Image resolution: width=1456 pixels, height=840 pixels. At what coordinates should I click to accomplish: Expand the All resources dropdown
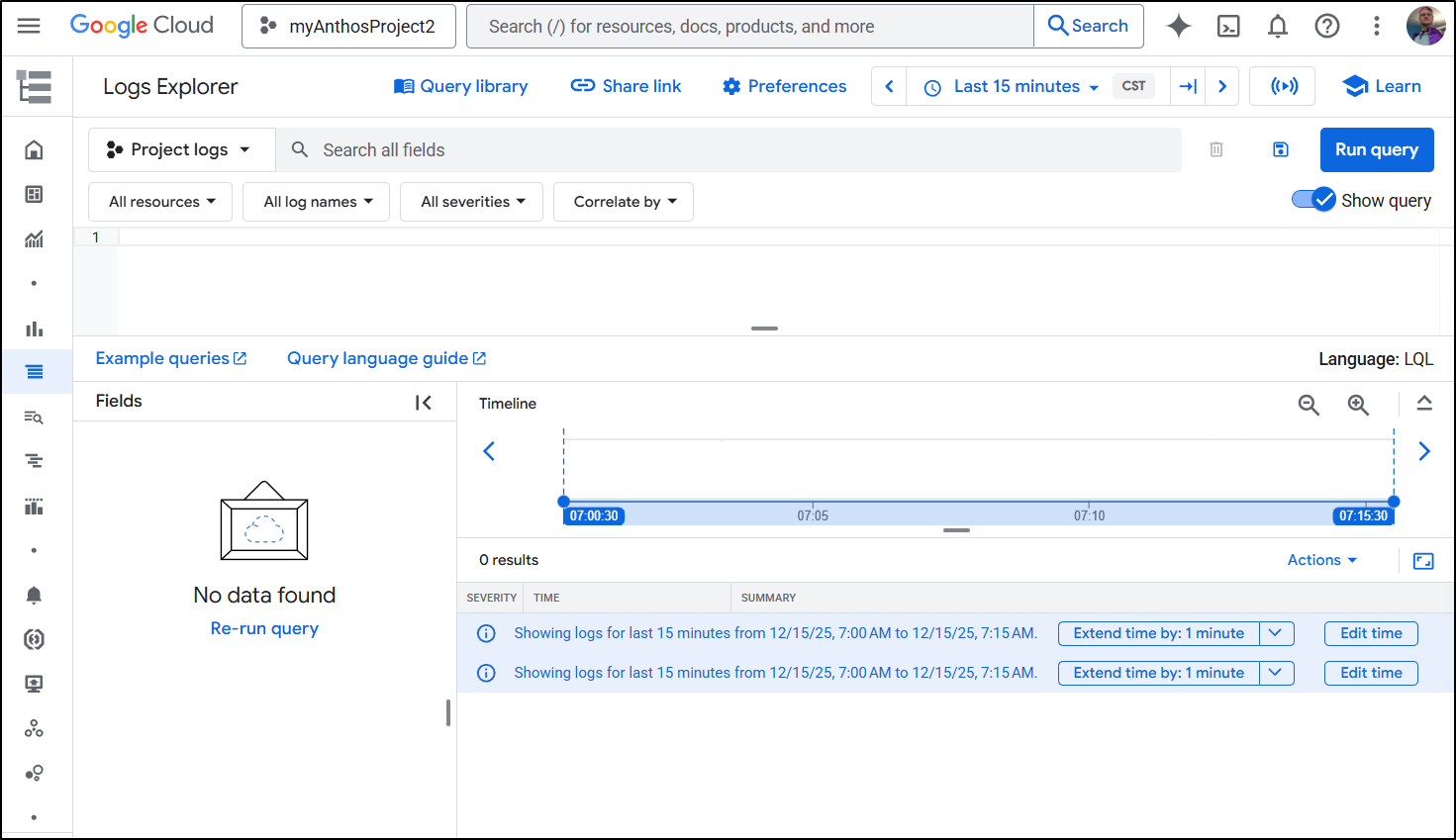160,202
